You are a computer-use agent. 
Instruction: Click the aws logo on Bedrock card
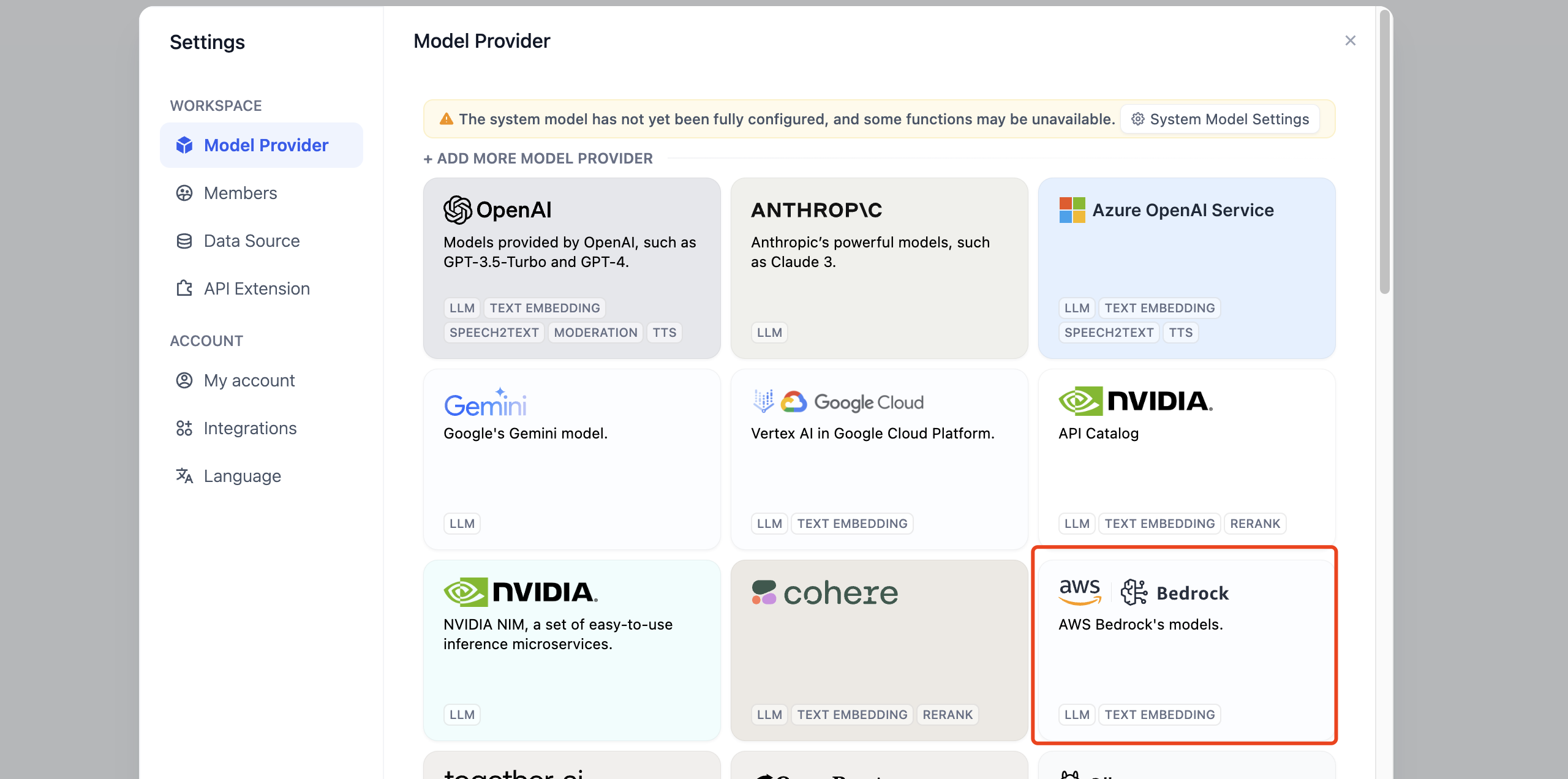[x=1080, y=591]
